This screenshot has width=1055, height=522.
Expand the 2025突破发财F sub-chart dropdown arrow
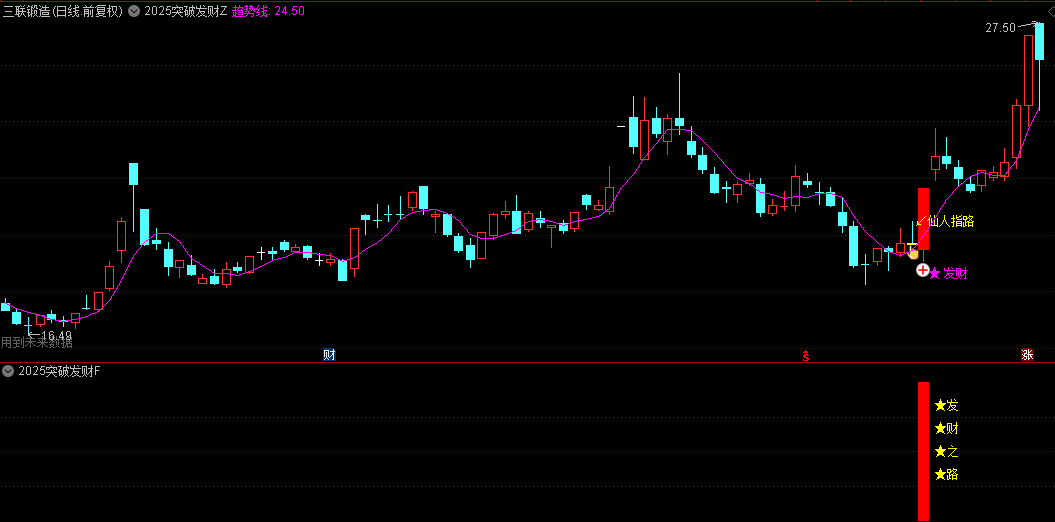click(x=9, y=371)
